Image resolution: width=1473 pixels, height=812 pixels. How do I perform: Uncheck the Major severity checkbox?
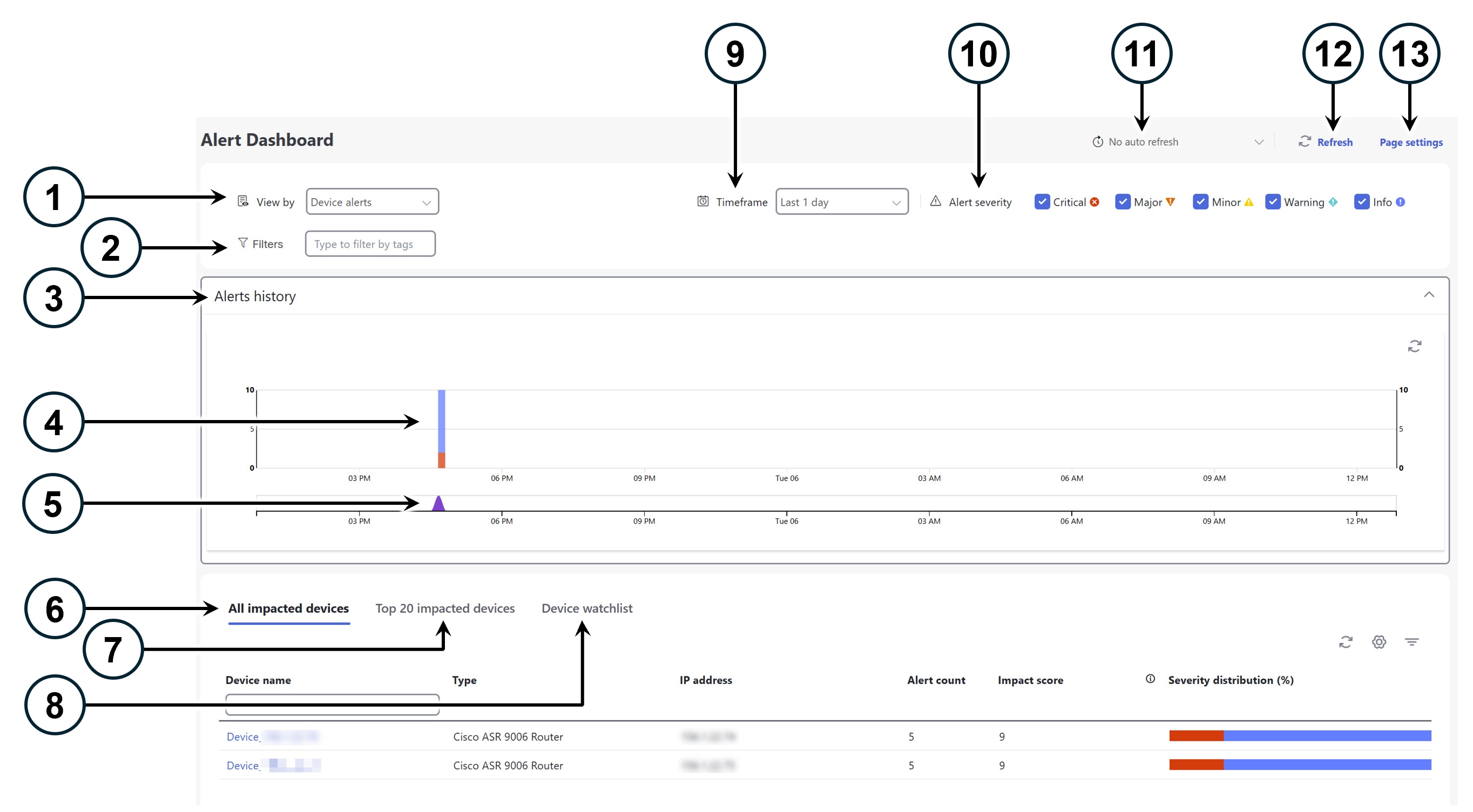pos(1123,202)
